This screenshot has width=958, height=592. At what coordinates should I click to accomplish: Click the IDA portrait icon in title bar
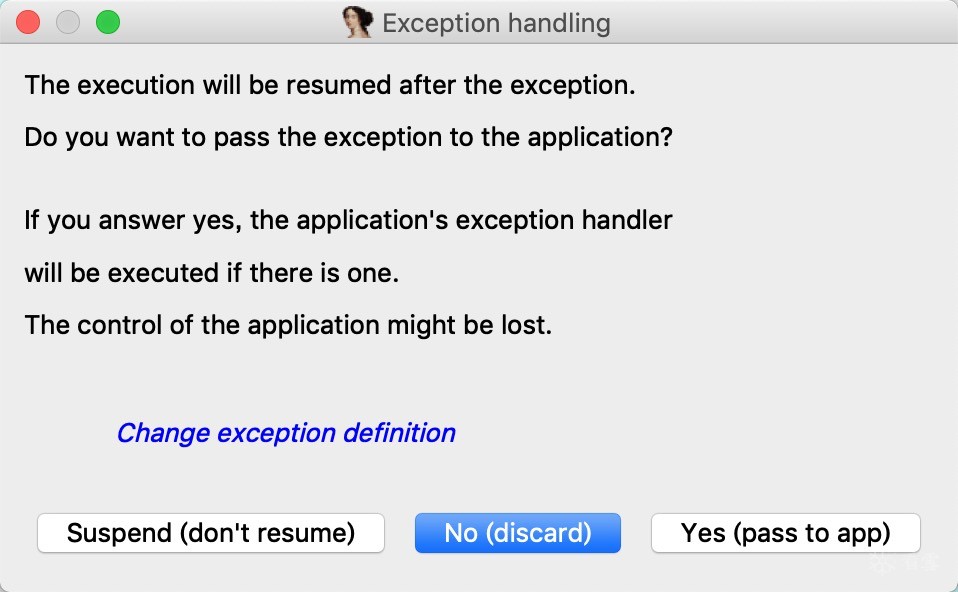[357, 22]
